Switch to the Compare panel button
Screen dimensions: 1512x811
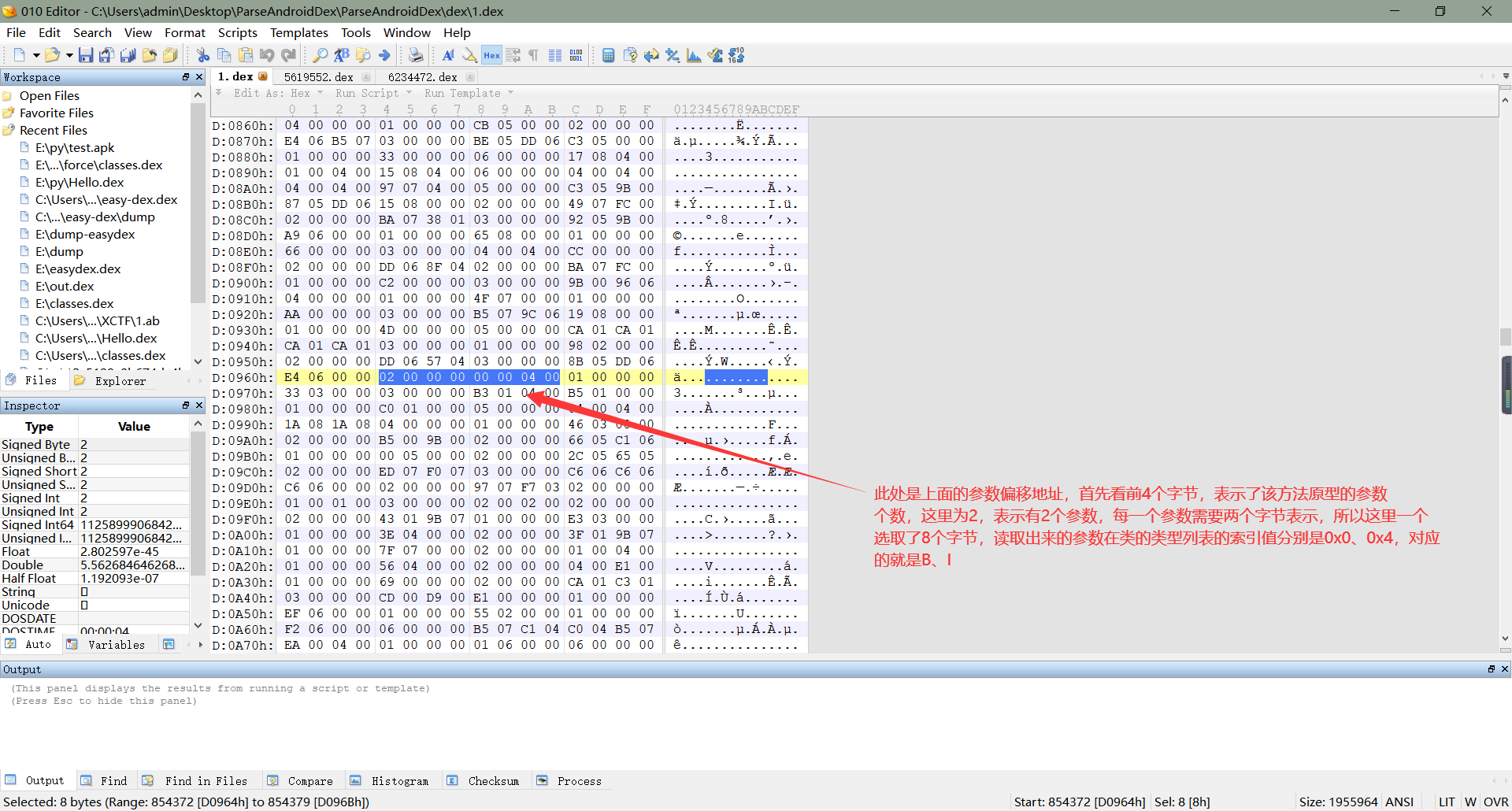pos(302,780)
